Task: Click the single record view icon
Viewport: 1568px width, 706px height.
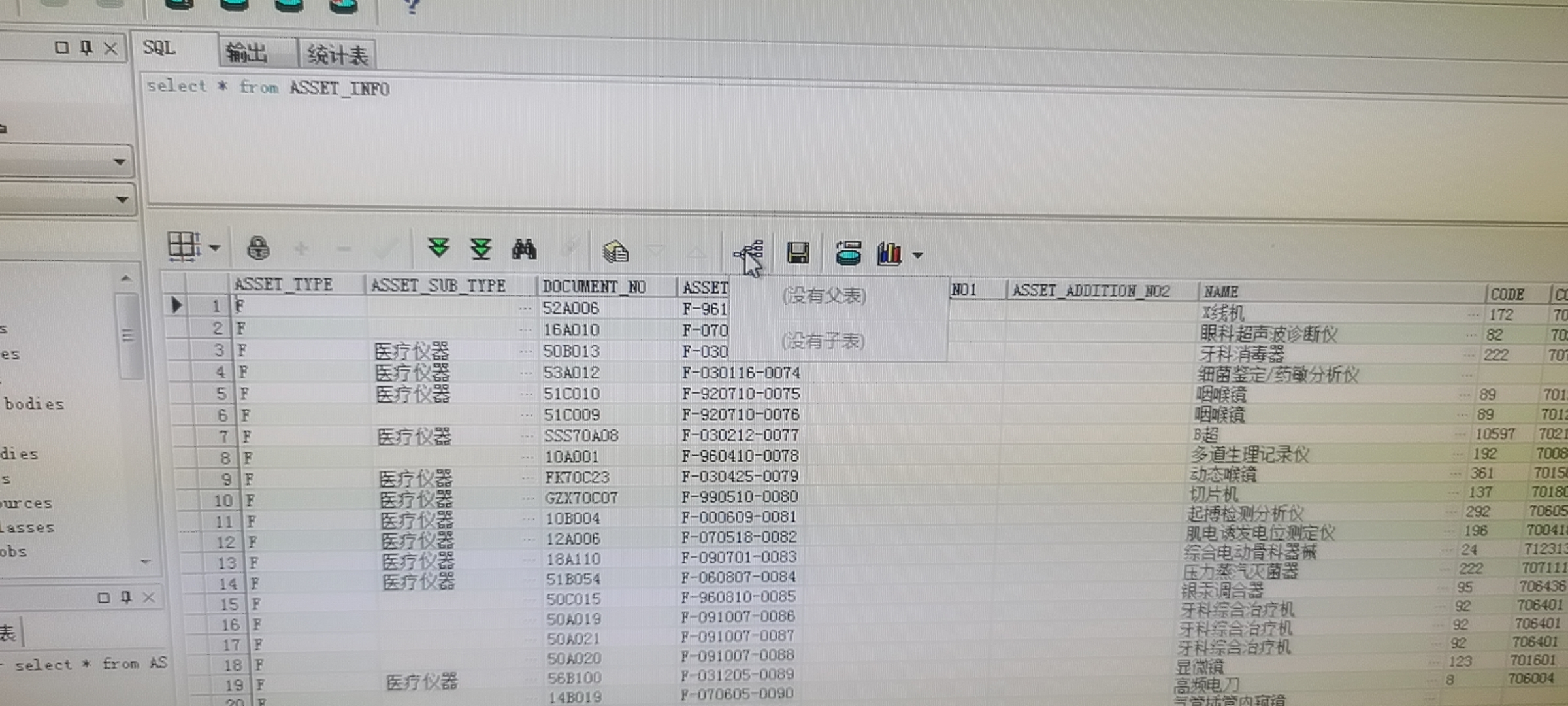Action: tap(615, 251)
